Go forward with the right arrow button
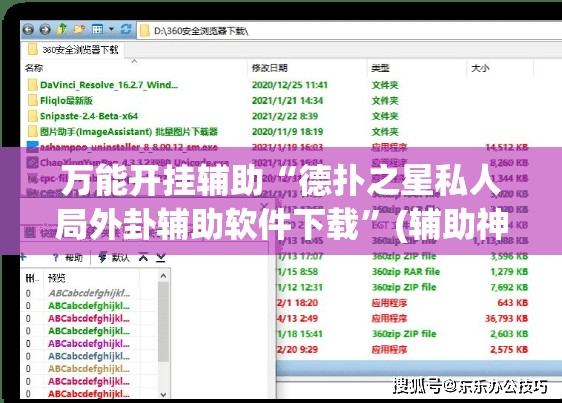The height and width of the screenshot is (403, 562). [45, 29]
